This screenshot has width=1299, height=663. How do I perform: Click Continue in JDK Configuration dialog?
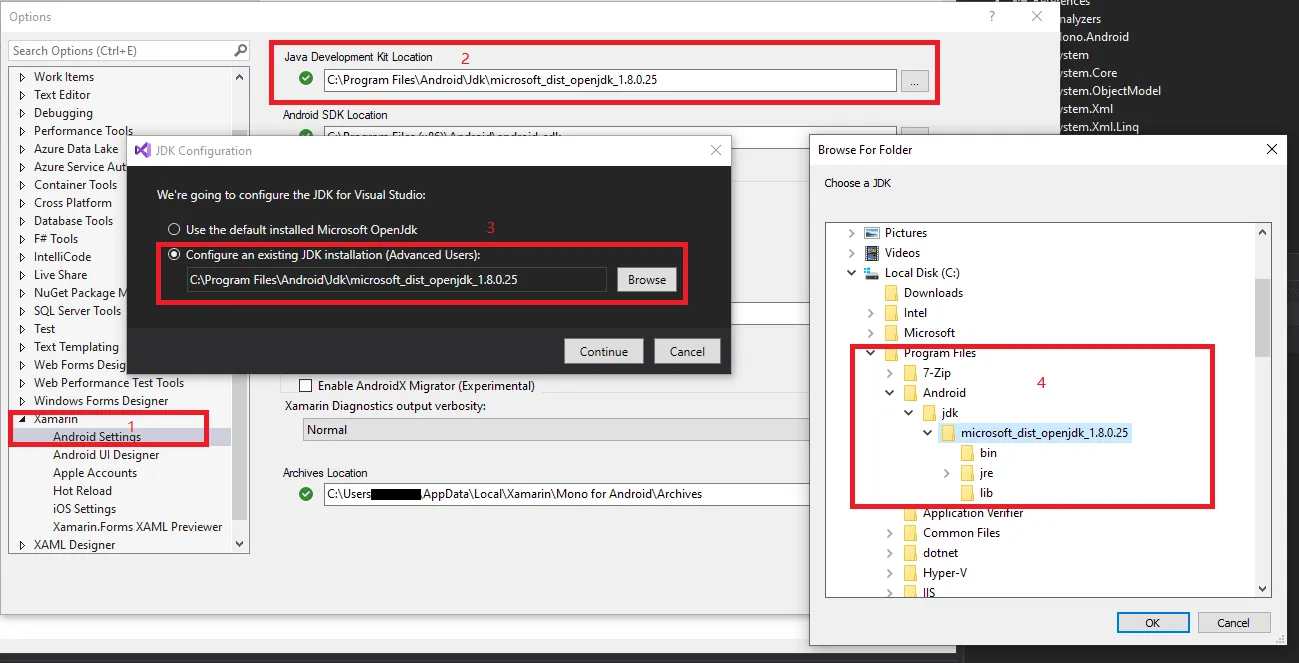(604, 351)
